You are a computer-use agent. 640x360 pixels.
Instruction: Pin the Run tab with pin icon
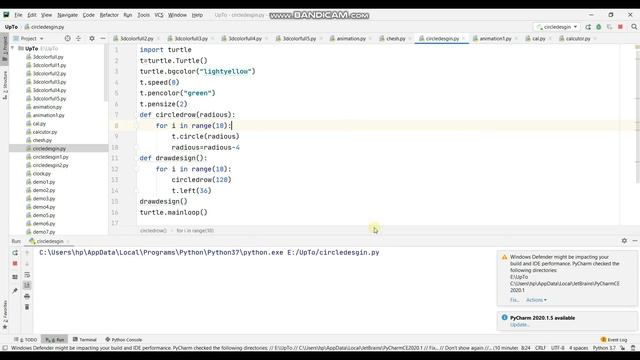point(15,291)
